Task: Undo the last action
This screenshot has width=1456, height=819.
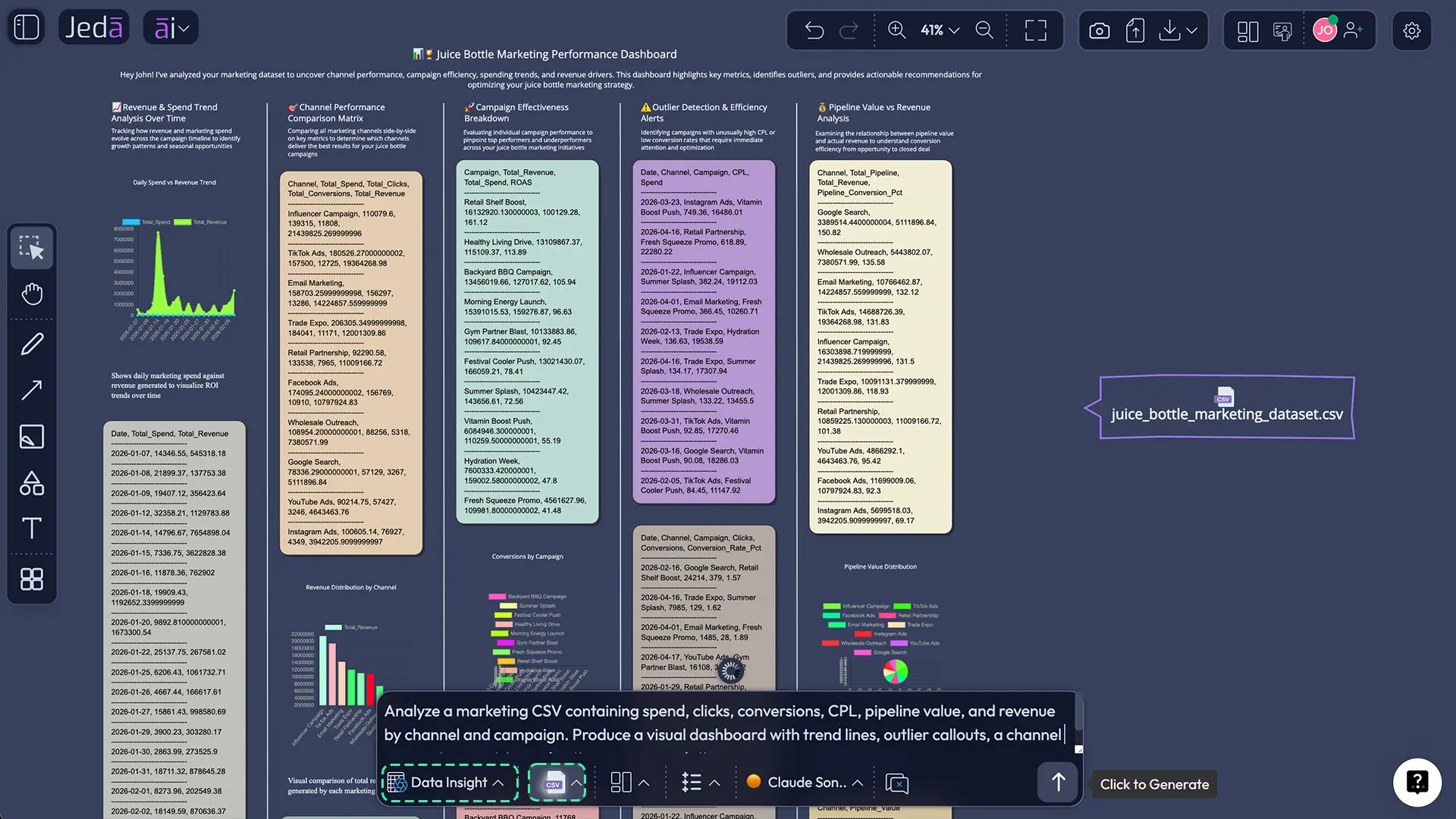Action: 814,30
